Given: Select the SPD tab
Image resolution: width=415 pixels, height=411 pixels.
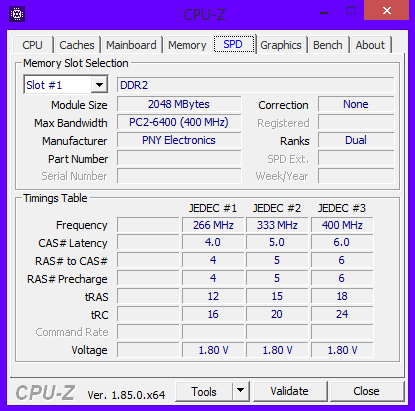Looking at the screenshot, I should click(233, 44).
